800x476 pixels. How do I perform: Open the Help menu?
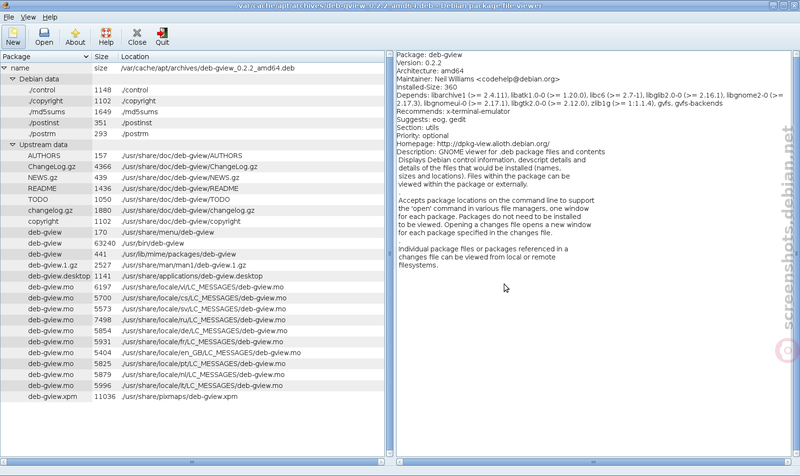tap(49, 17)
